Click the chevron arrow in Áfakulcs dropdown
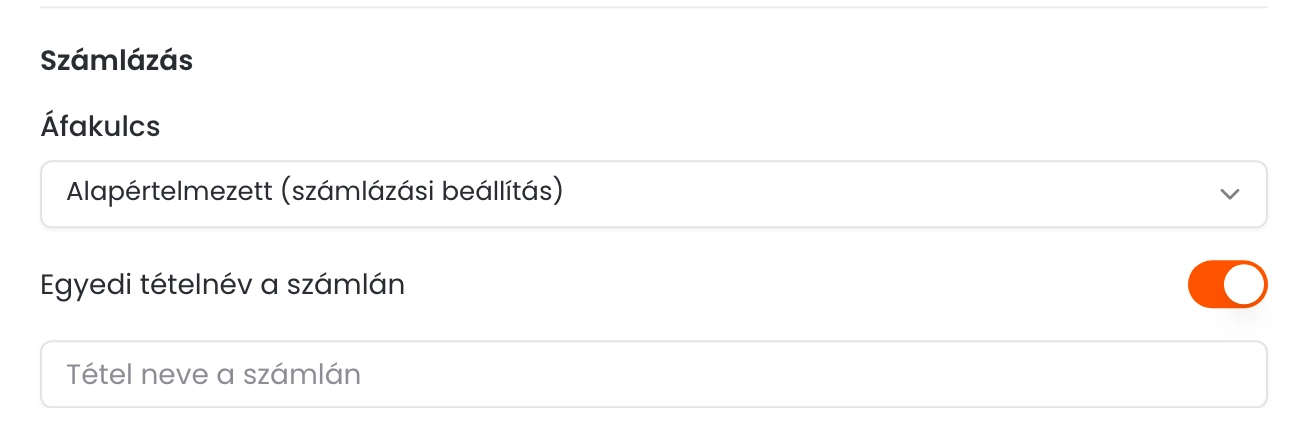Viewport: 1308px width, 448px height. pyautogui.click(x=1230, y=194)
